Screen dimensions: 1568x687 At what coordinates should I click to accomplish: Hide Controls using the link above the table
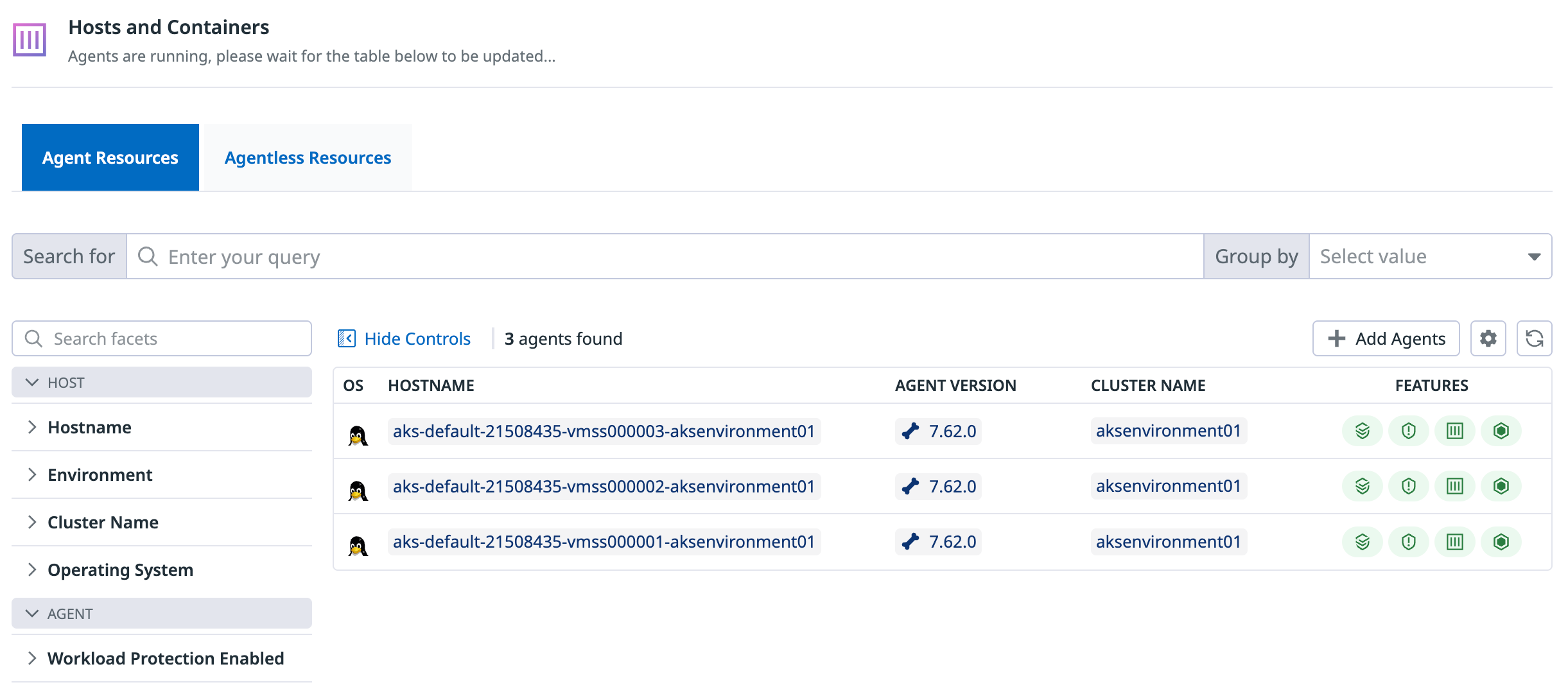tap(417, 338)
